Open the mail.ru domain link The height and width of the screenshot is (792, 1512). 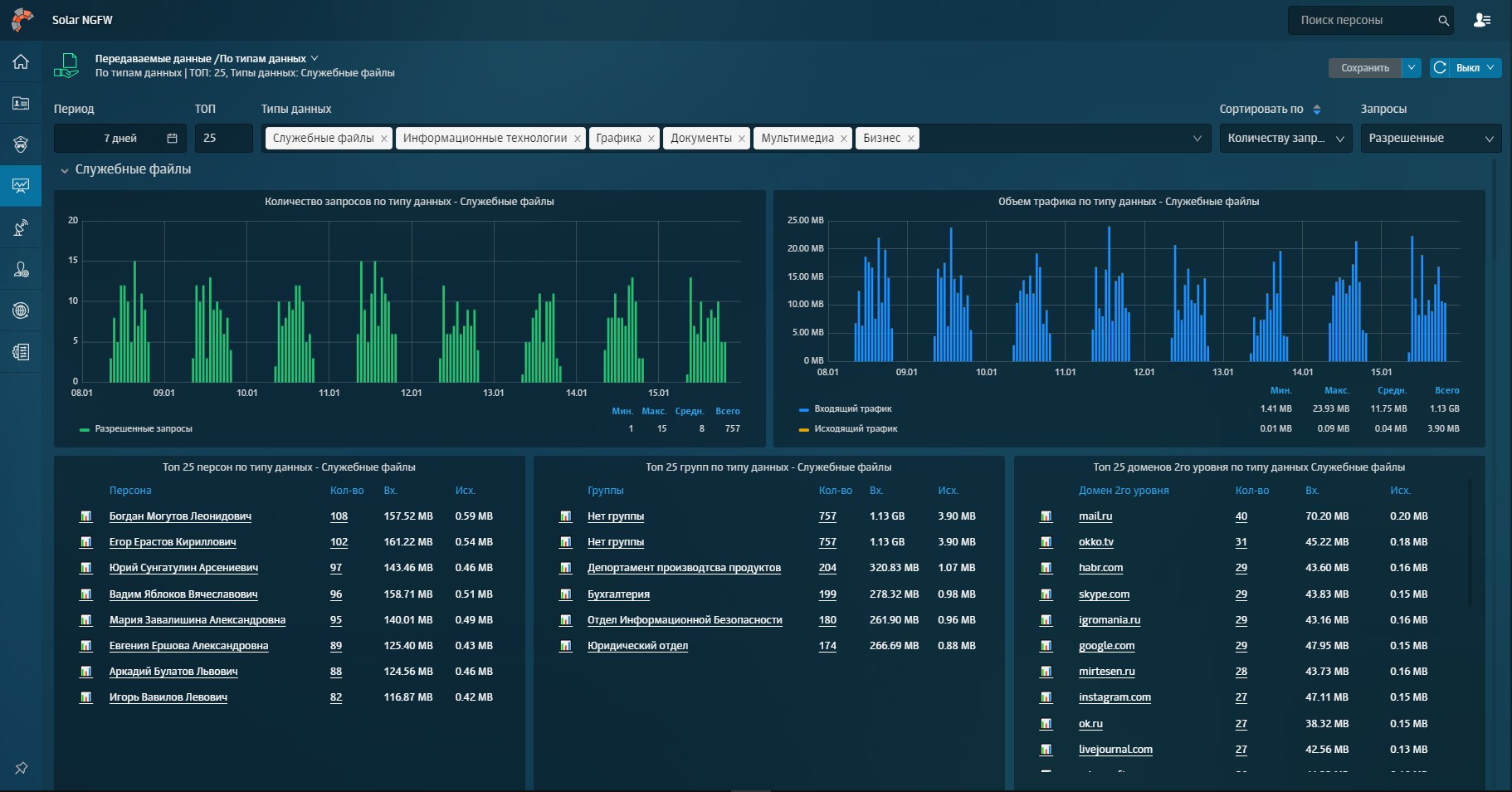pyautogui.click(x=1095, y=516)
